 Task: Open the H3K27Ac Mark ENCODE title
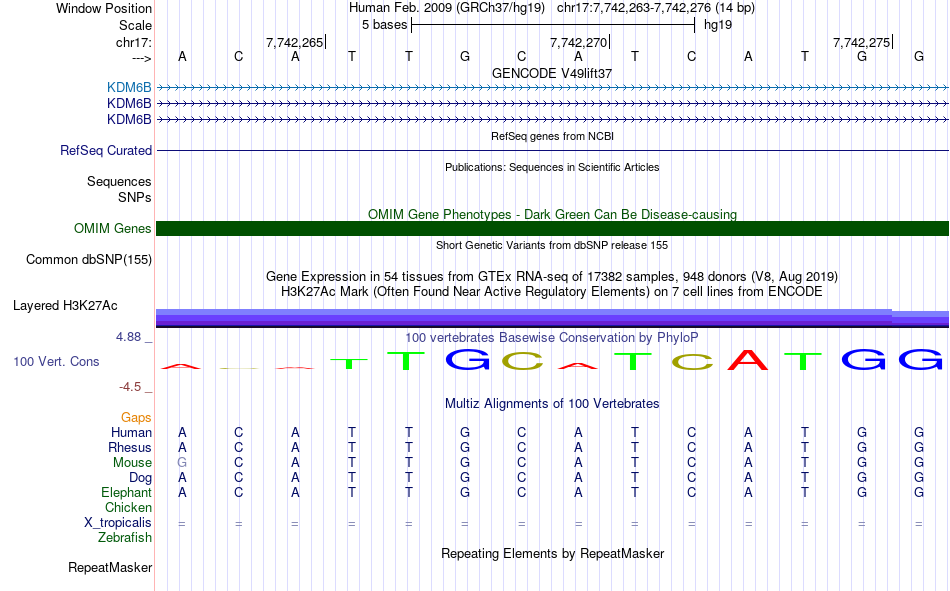[x=552, y=292]
